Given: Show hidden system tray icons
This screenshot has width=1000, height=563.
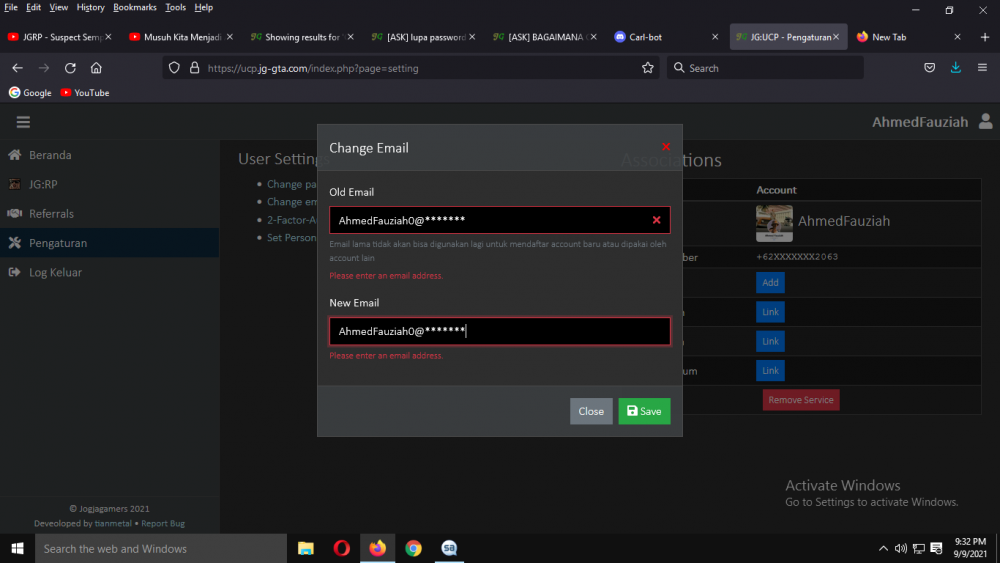Looking at the screenshot, I should [x=883, y=548].
